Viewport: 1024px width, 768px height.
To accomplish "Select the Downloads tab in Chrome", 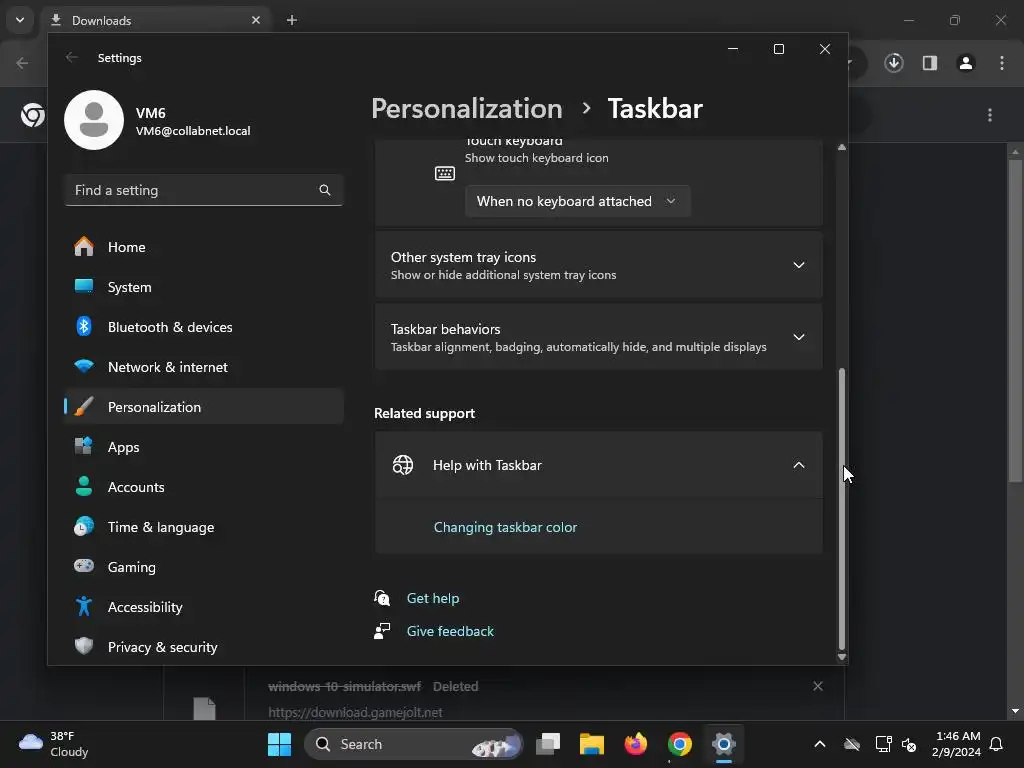I will click(x=157, y=20).
